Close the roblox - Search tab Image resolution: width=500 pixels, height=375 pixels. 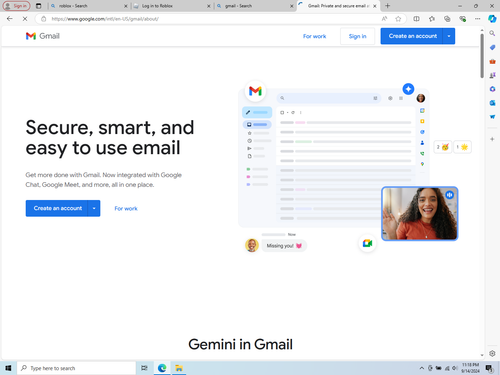point(126,6)
